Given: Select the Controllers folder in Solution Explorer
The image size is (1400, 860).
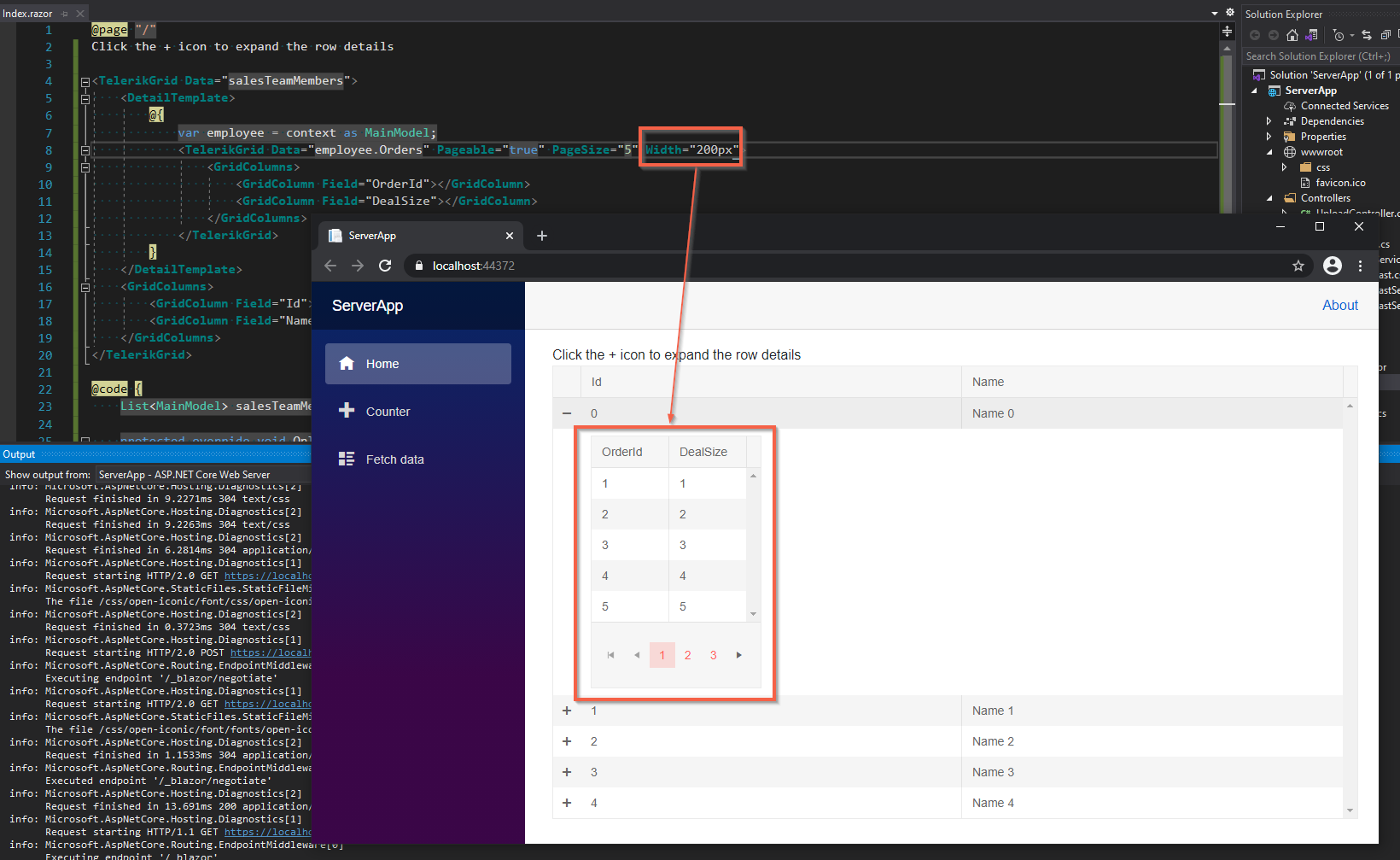Looking at the screenshot, I should 1325,198.
